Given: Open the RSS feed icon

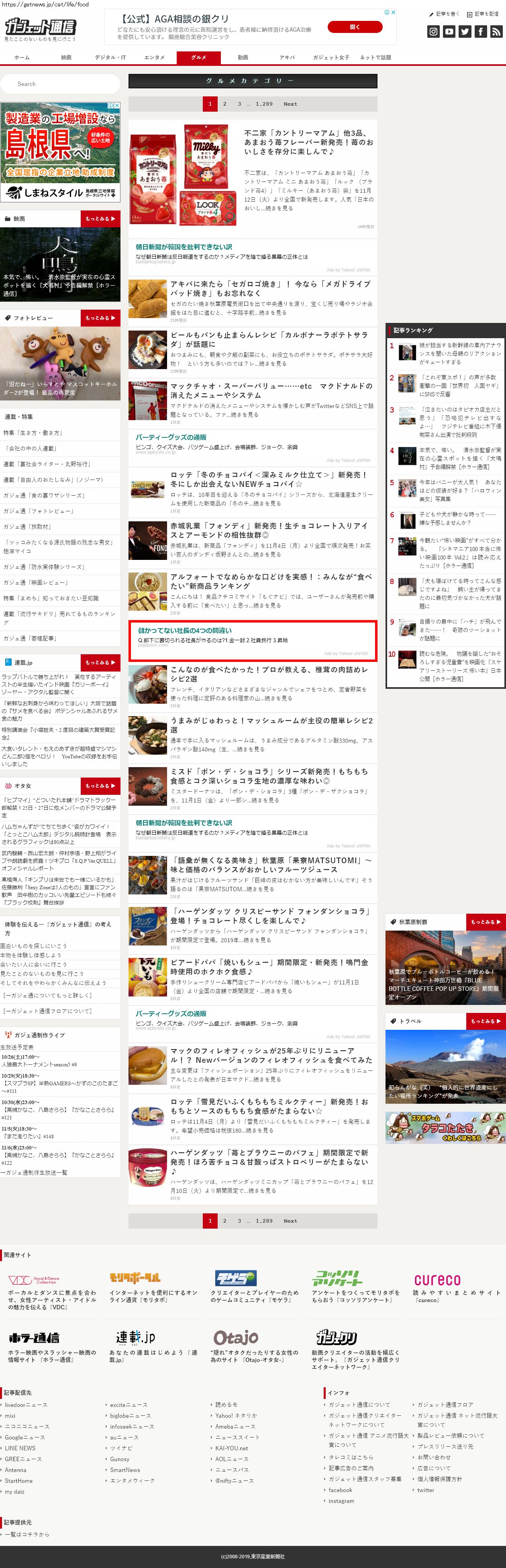Looking at the screenshot, I should (x=496, y=32).
